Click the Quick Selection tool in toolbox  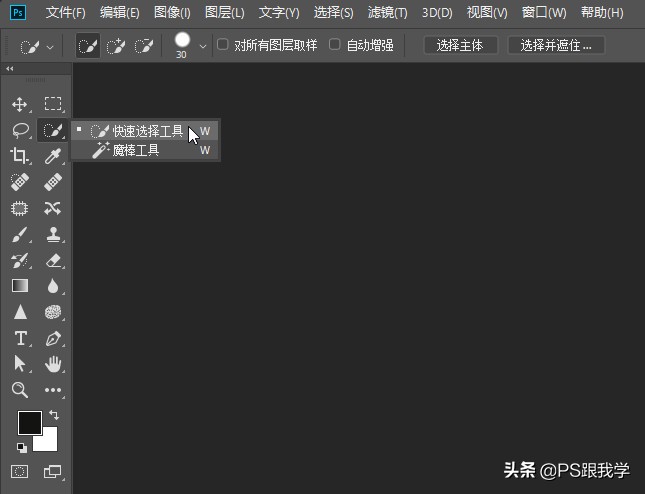pos(53,130)
